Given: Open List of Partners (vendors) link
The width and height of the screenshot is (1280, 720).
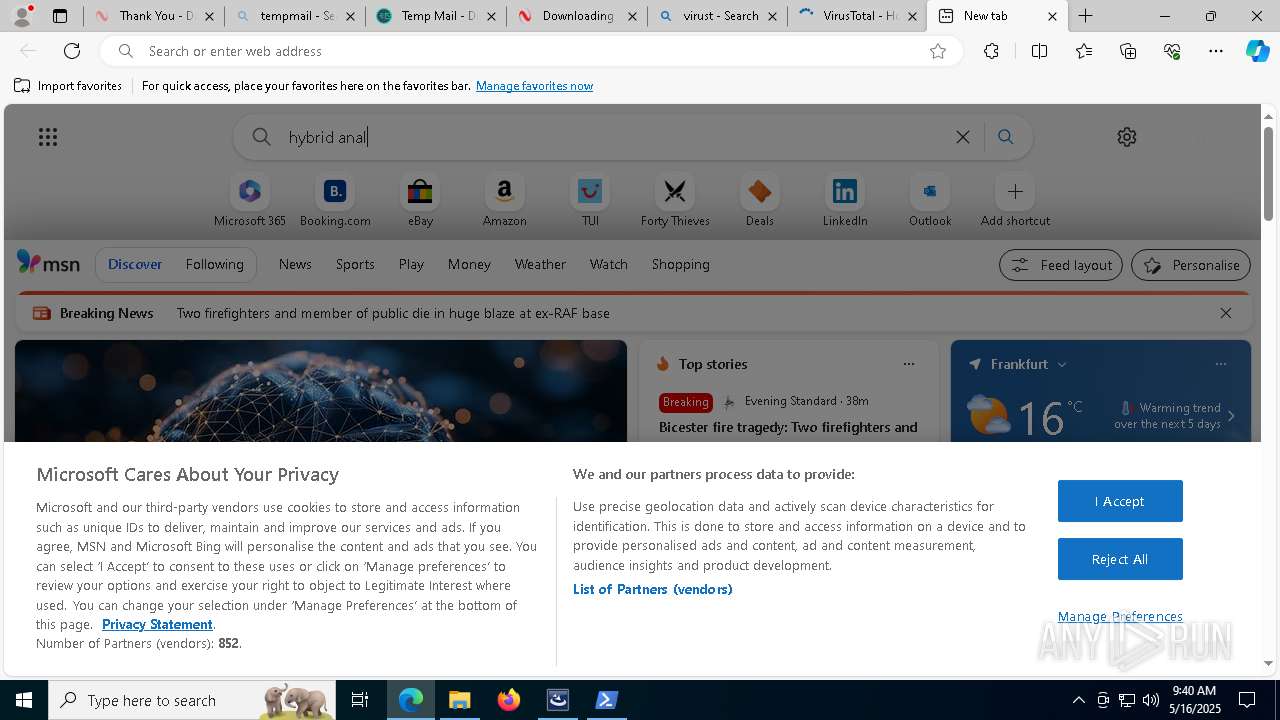Looking at the screenshot, I should pyautogui.click(x=653, y=589).
